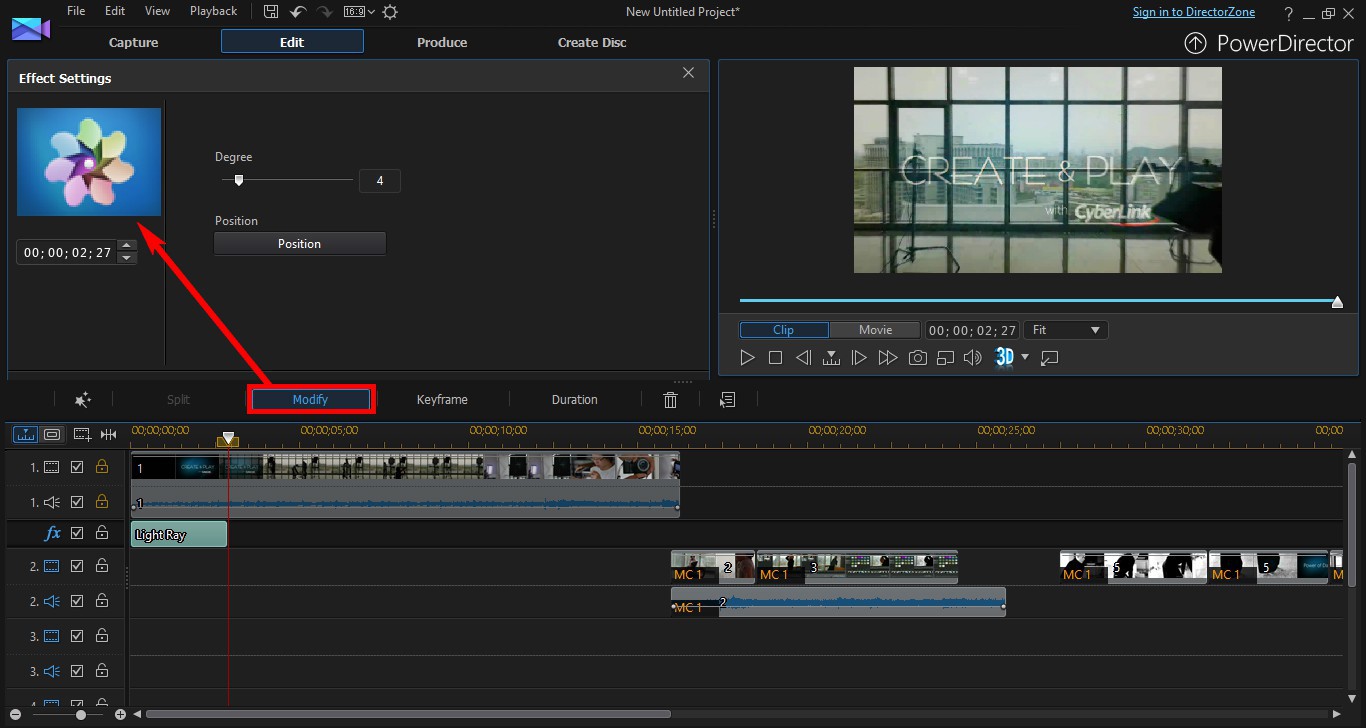Open the File menu
This screenshot has width=1366, height=728.
coord(76,11)
